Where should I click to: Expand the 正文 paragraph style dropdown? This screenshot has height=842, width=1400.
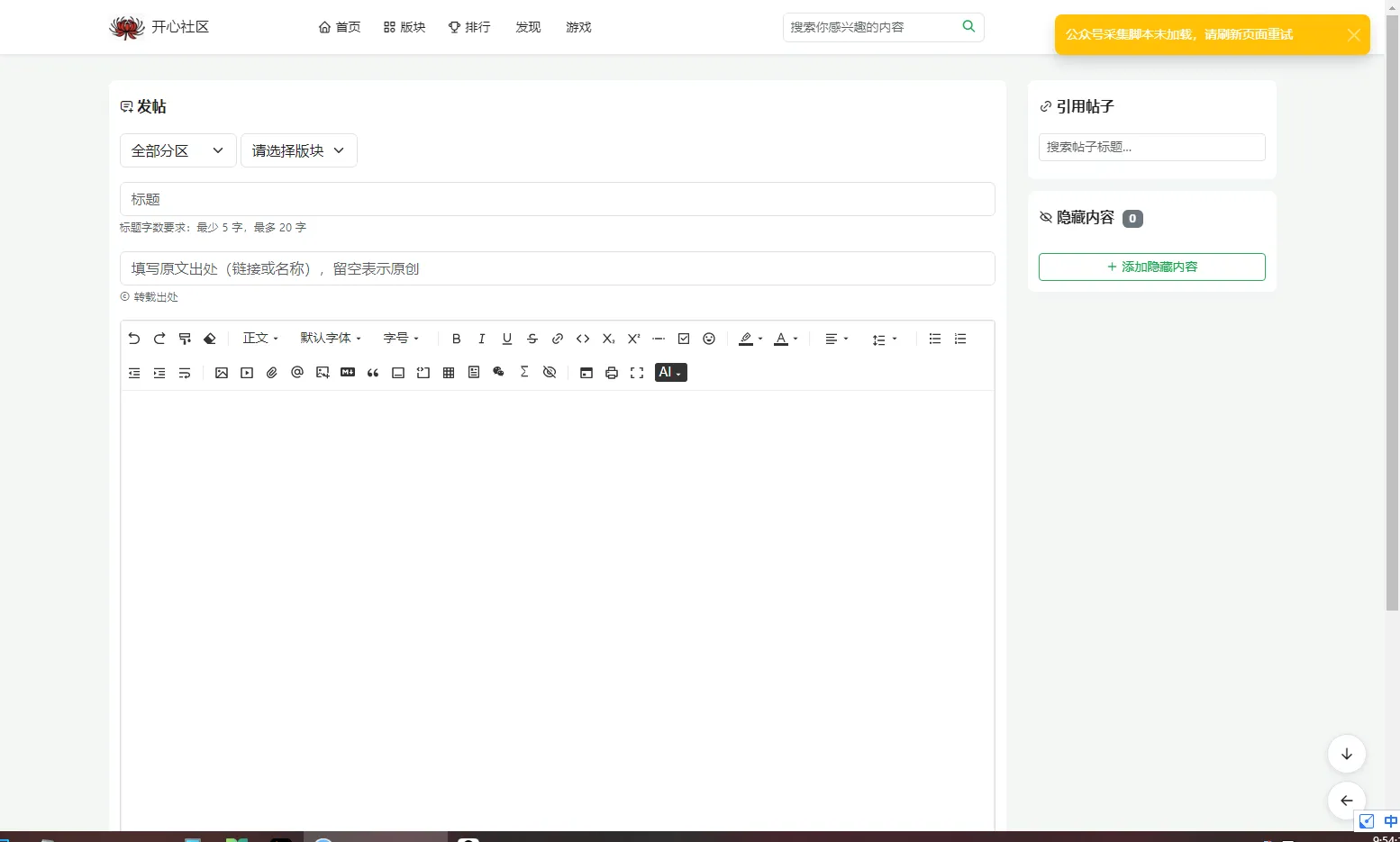[x=260, y=339]
